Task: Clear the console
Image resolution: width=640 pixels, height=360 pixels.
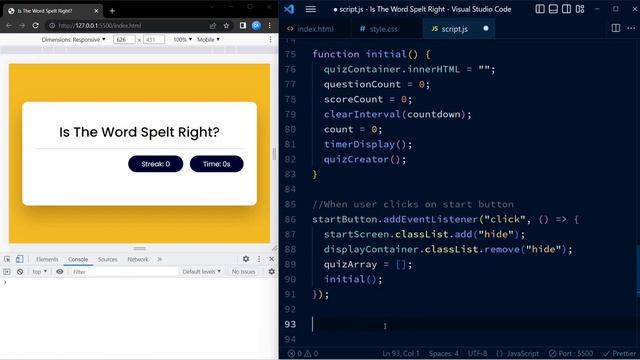Action: pos(20,271)
